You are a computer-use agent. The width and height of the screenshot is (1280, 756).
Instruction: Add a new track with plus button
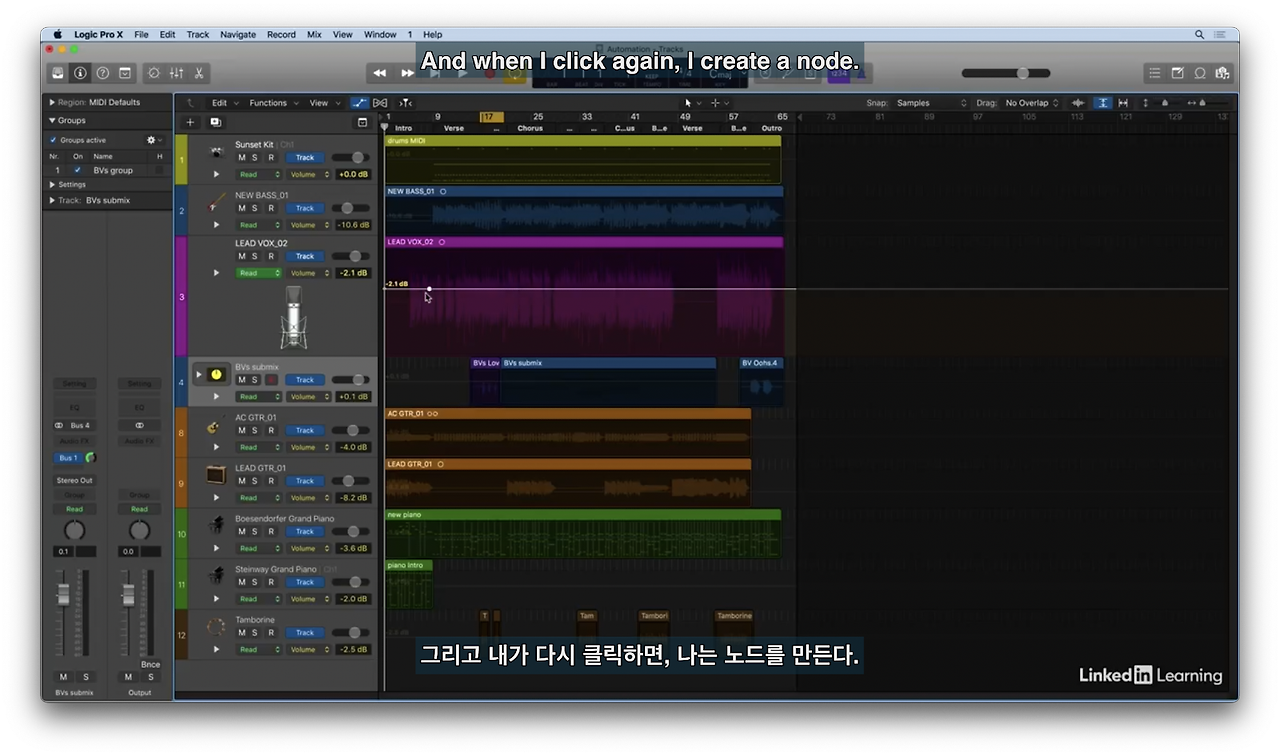coord(190,122)
